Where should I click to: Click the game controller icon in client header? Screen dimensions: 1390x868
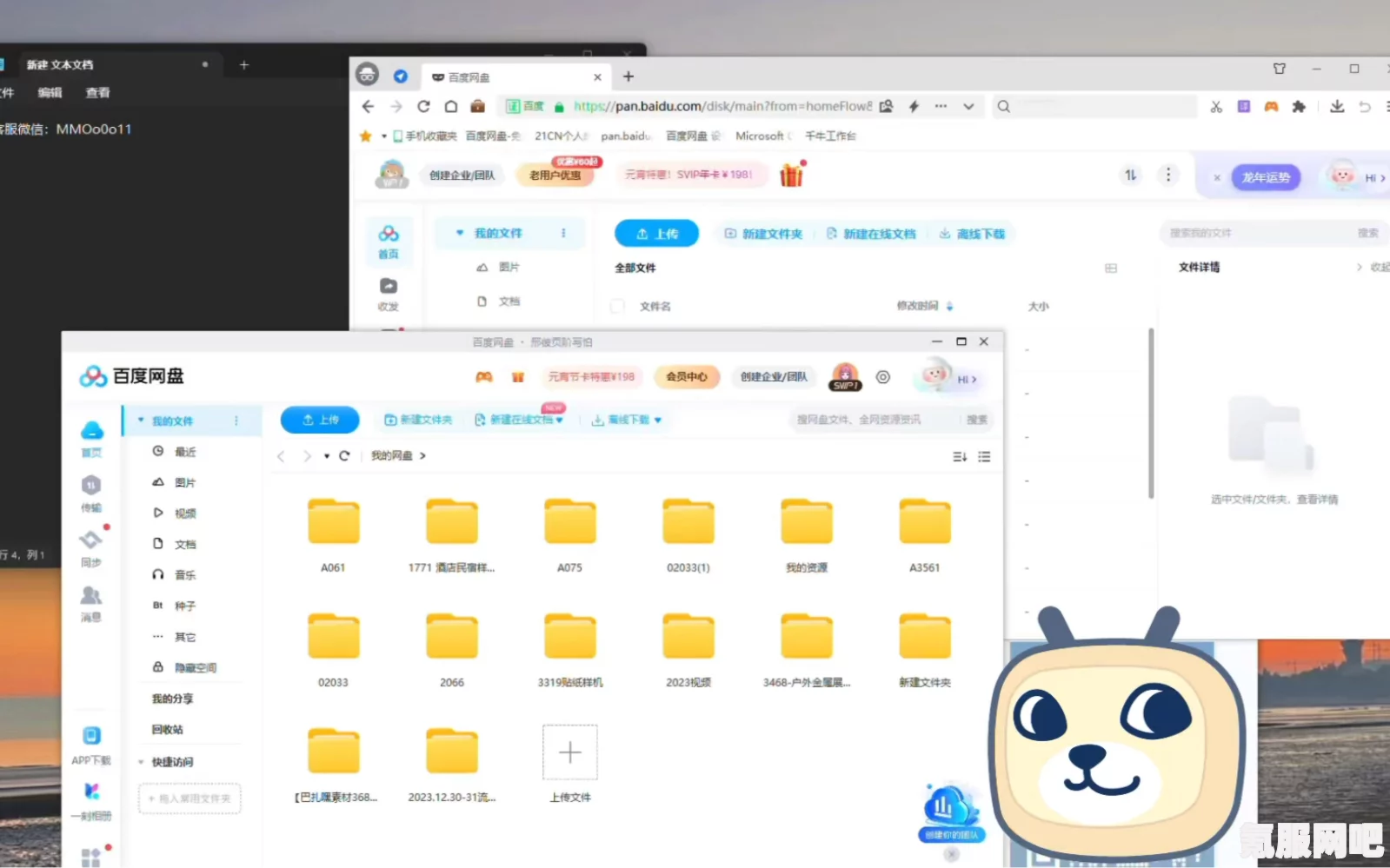(x=484, y=377)
